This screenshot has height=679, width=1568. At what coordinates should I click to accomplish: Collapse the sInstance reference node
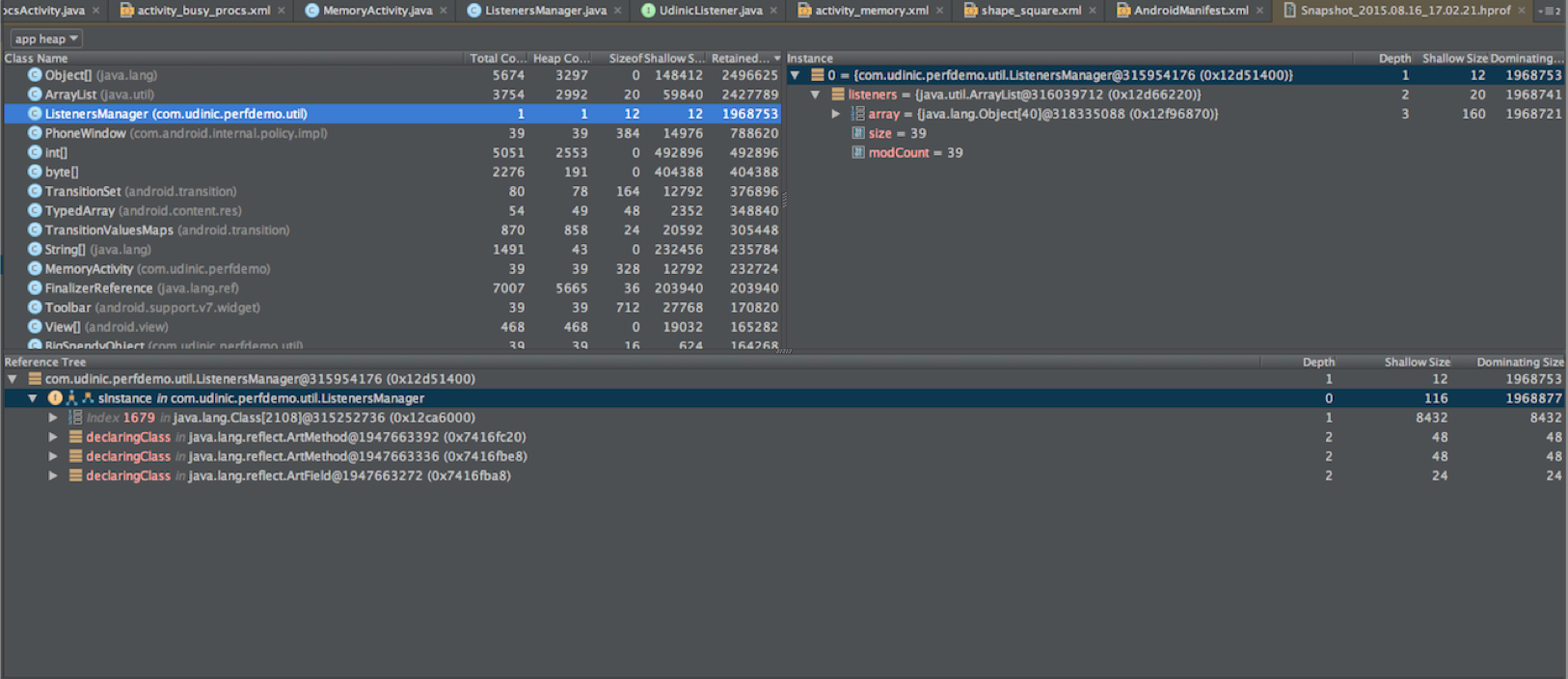pyautogui.click(x=33, y=398)
